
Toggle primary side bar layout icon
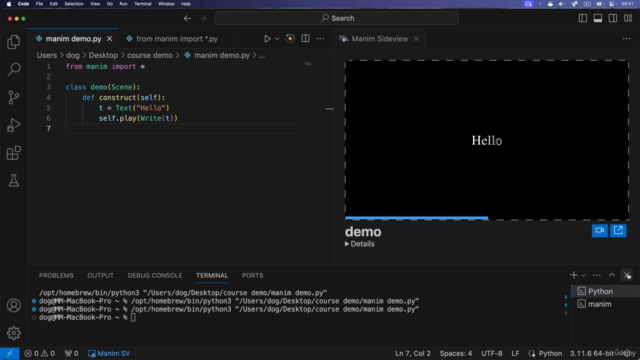583,18
